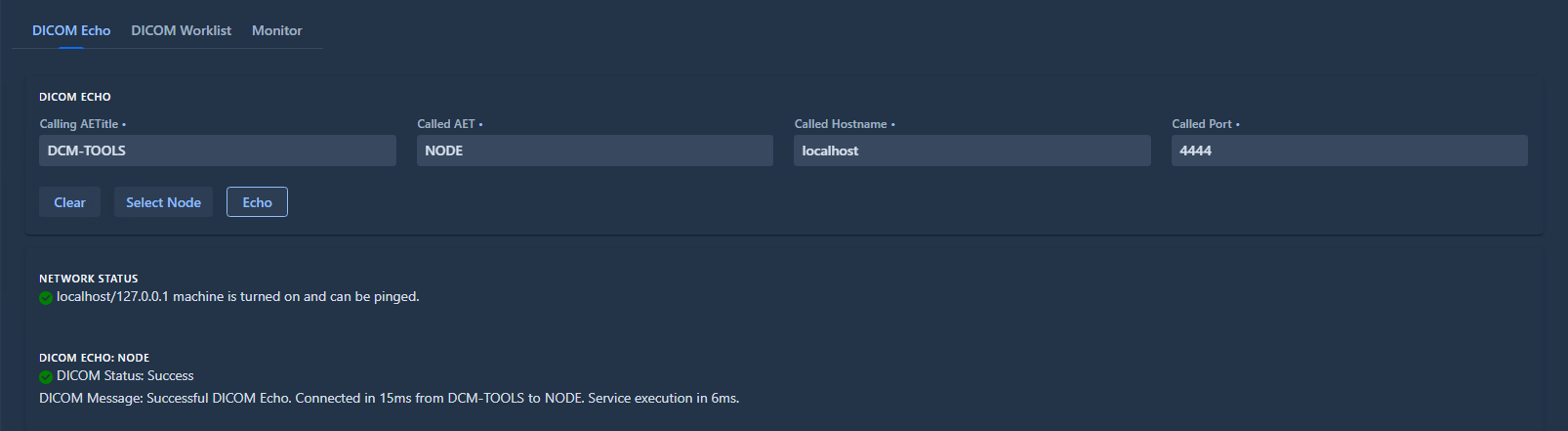Image resolution: width=1568 pixels, height=431 pixels.
Task: Click the localhost/127.0.0.1 ping status text
Action: click(x=237, y=296)
